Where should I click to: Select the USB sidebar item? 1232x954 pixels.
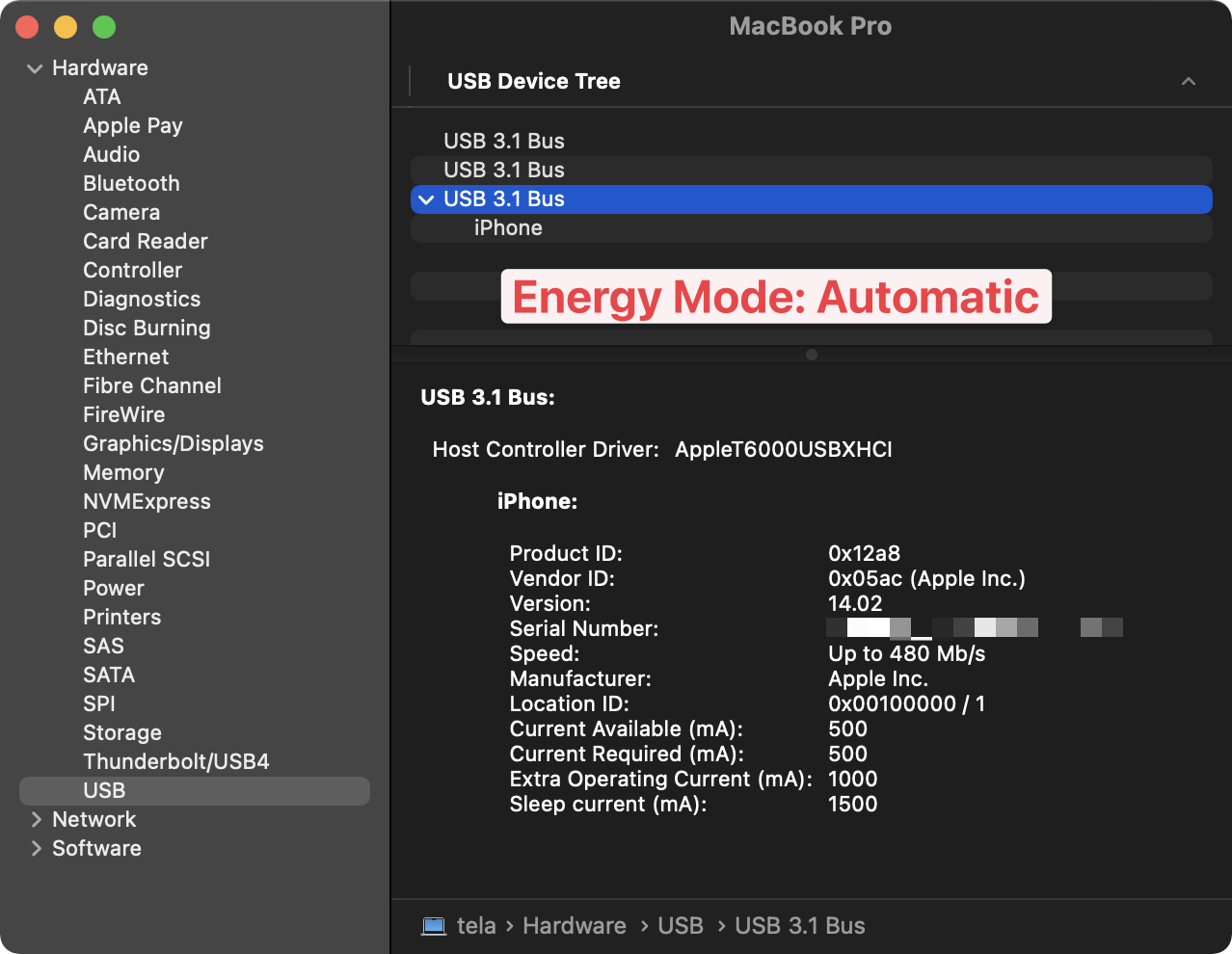[x=195, y=791]
